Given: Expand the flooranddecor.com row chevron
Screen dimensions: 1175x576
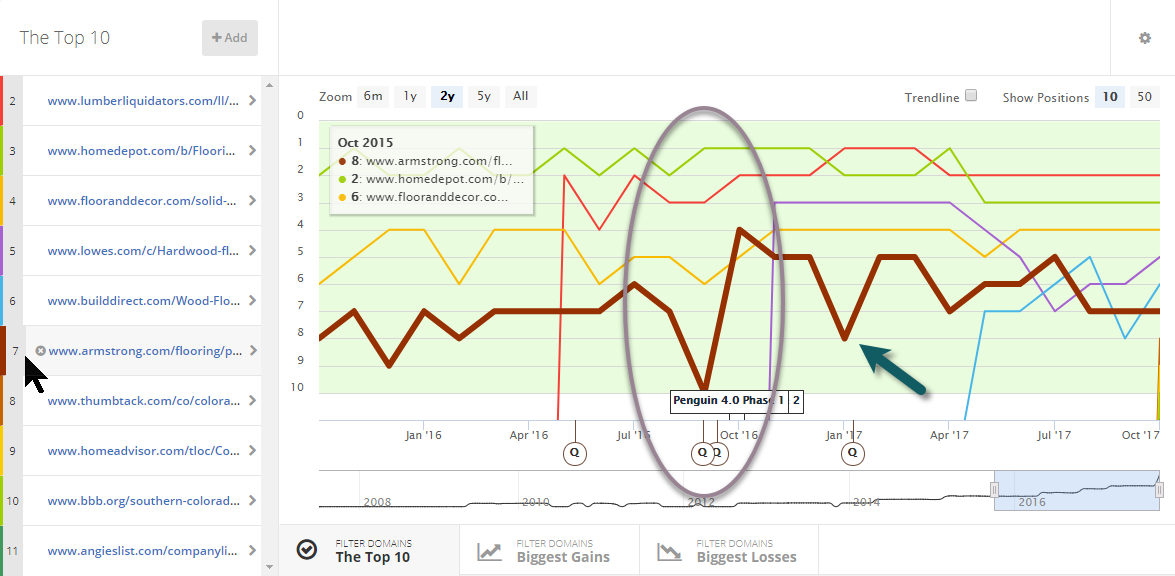Looking at the screenshot, I should tap(253, 201).
